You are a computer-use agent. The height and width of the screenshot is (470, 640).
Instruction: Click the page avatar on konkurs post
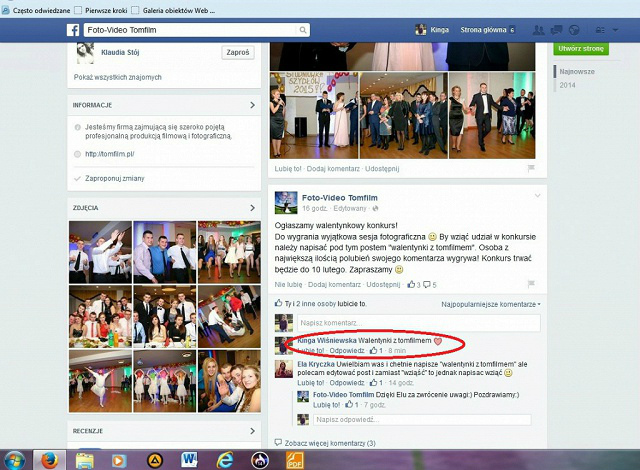[286, 202]
